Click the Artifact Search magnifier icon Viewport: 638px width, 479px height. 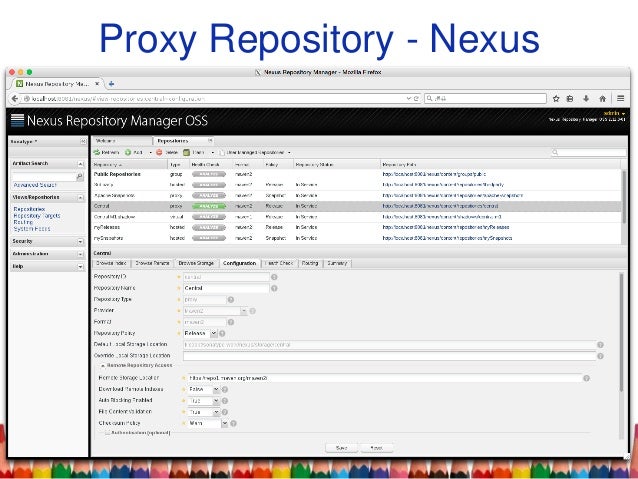click(x=80, y=176)
